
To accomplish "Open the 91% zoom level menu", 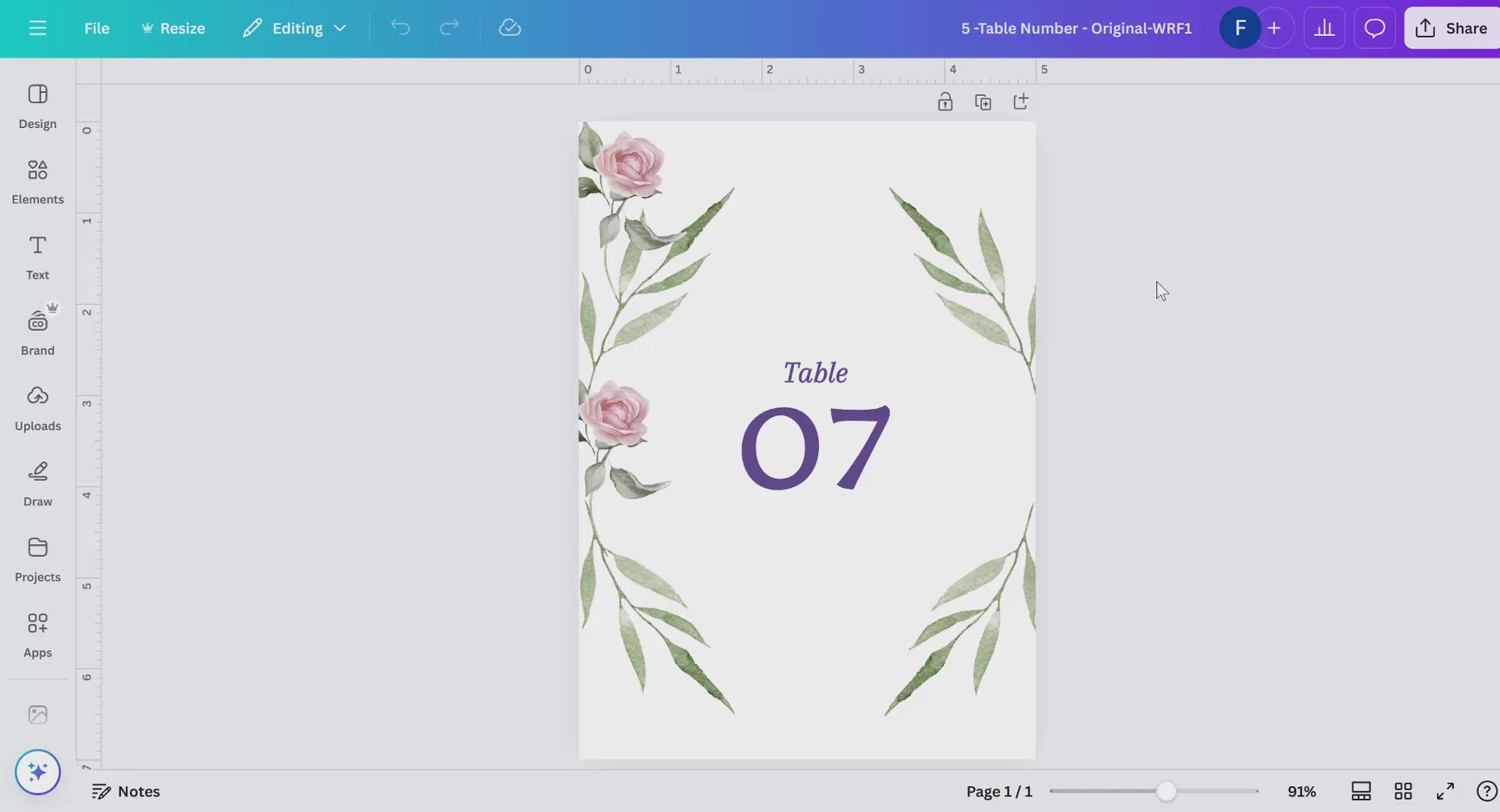I will (1302, 791).
